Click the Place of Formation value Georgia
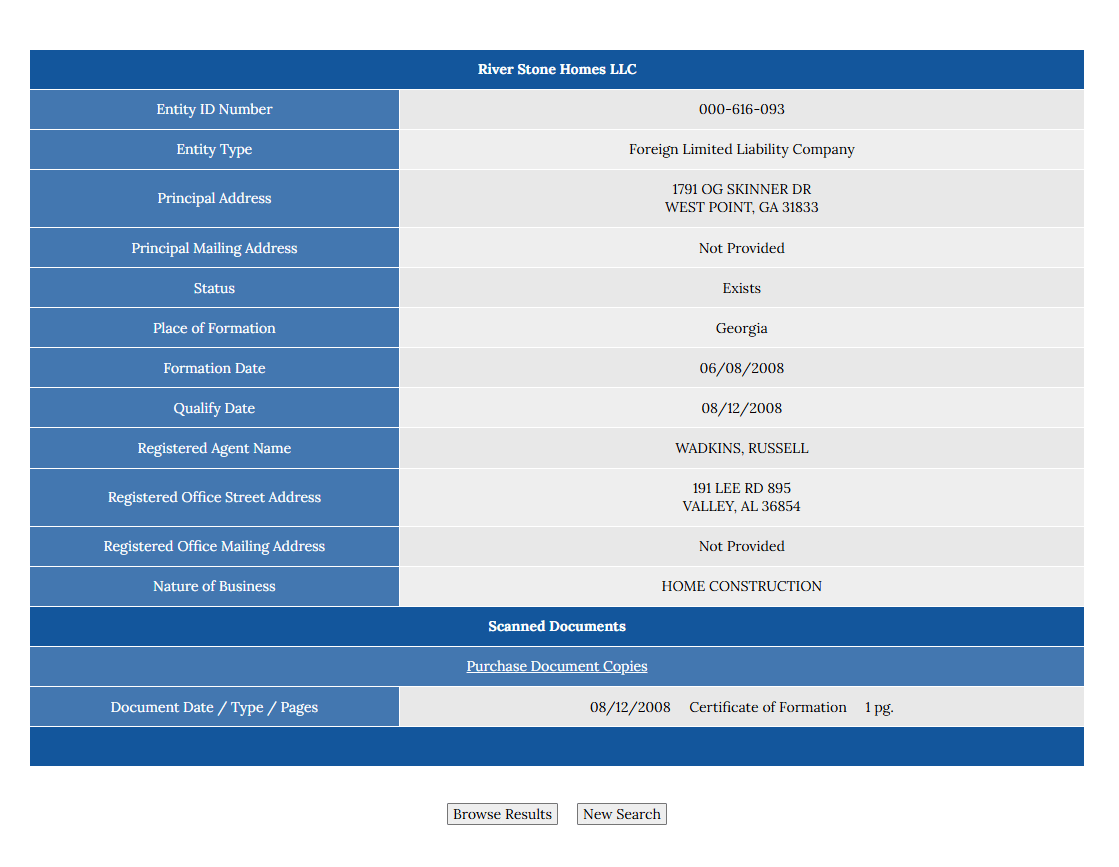 741,328
